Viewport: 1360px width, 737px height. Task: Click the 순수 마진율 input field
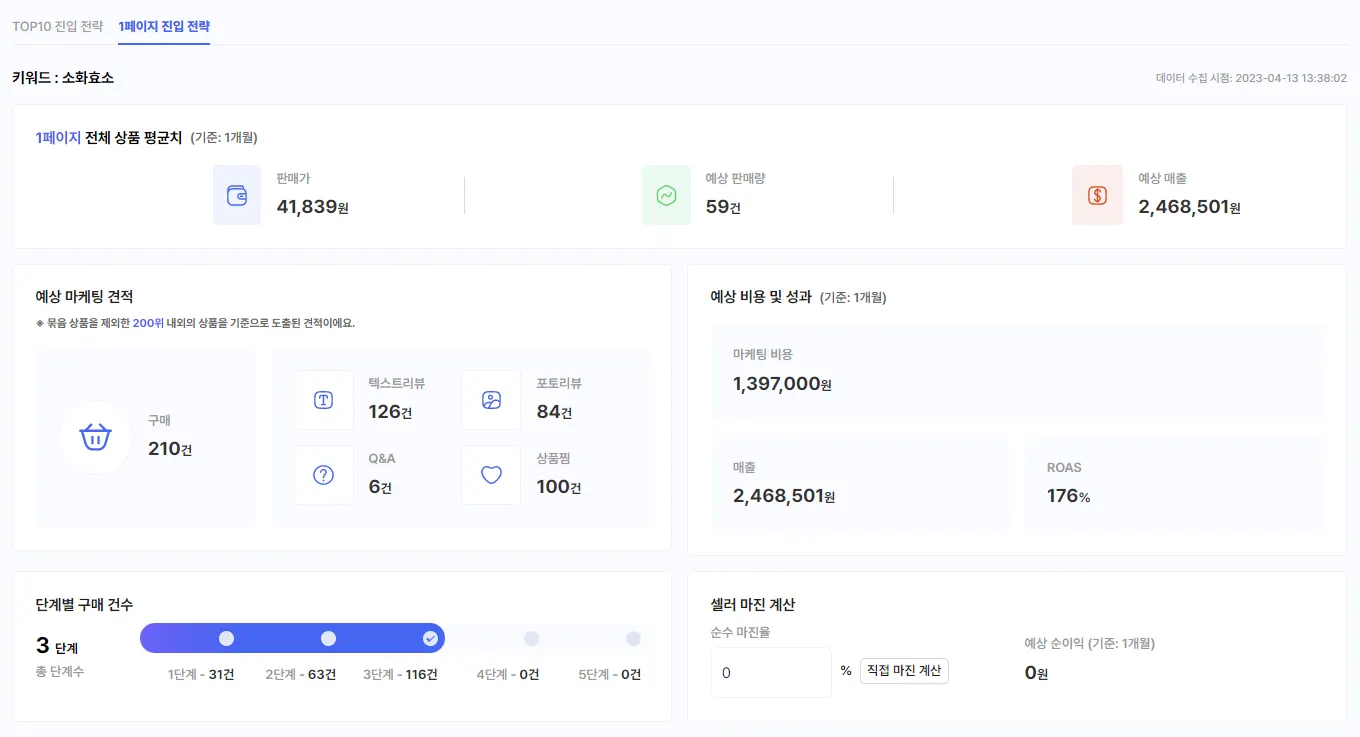tap(770, 672)
